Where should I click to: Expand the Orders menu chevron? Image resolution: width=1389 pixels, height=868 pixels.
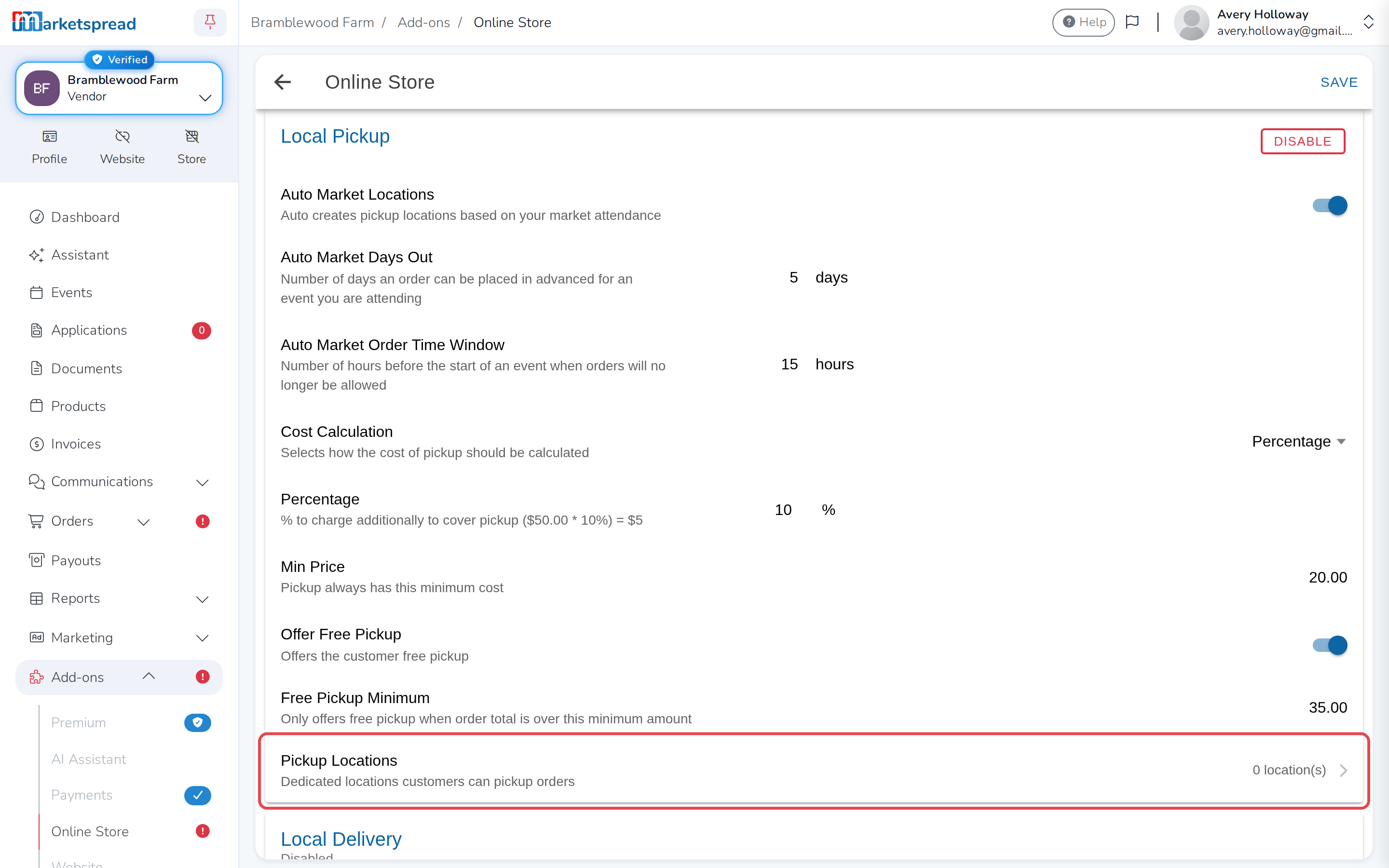tap(144, 522)
